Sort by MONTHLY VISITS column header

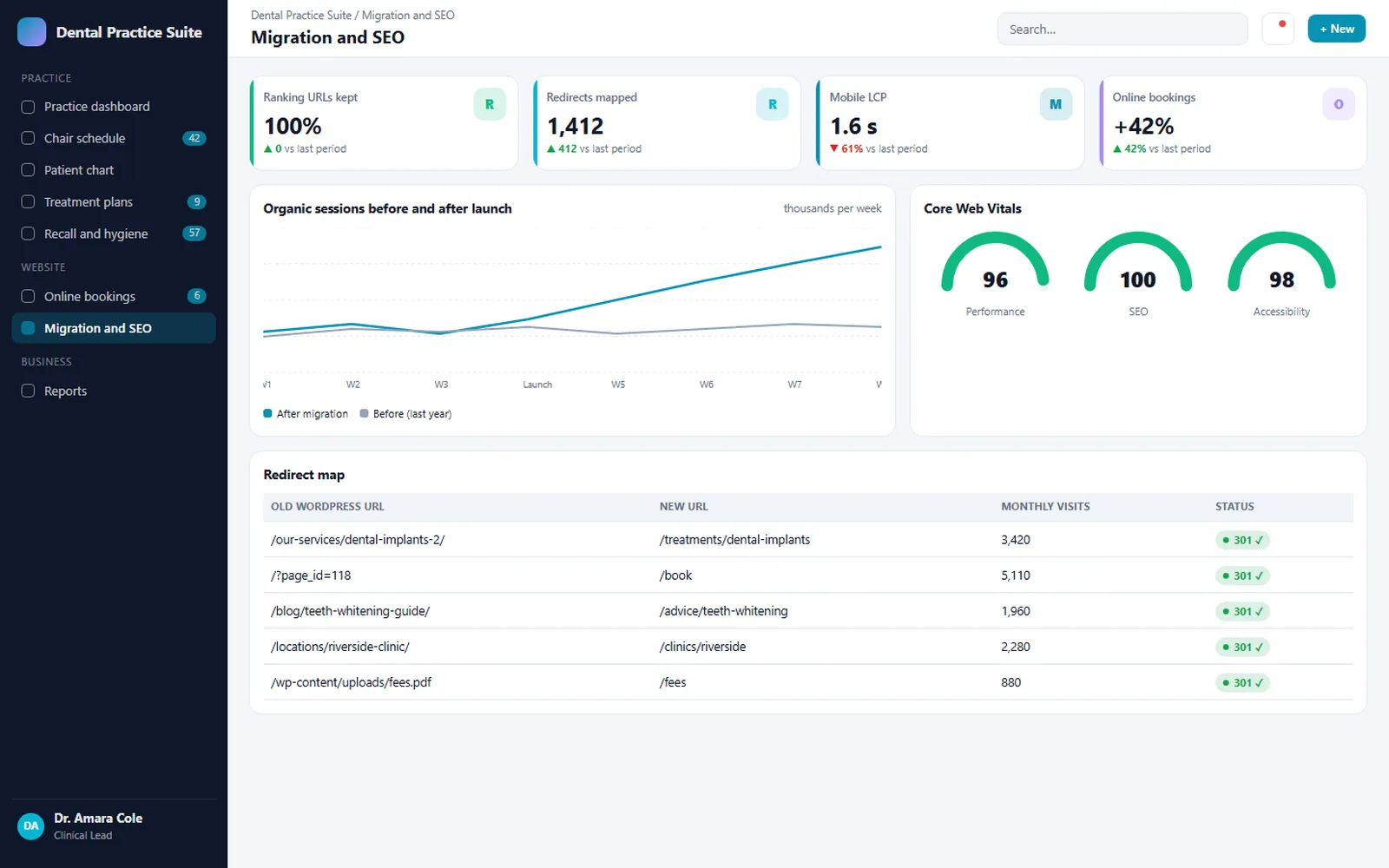point(1045,506)
